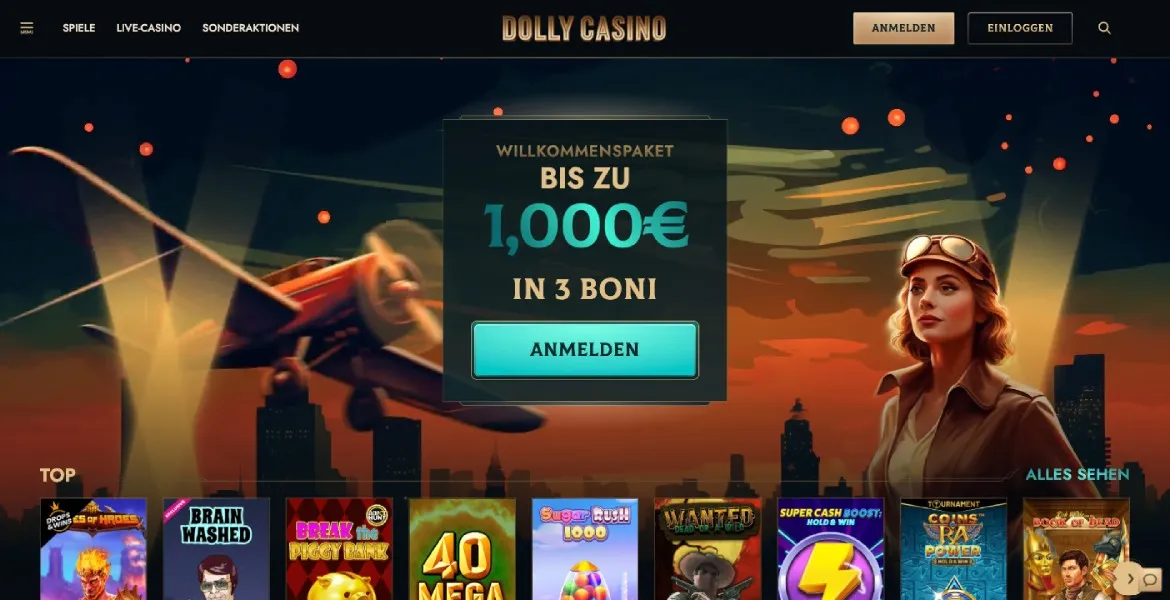The width and height of the screenshot is (1170, 600).
Task: Open the live chat bubble icon
Action: [x=1150, y=580]
